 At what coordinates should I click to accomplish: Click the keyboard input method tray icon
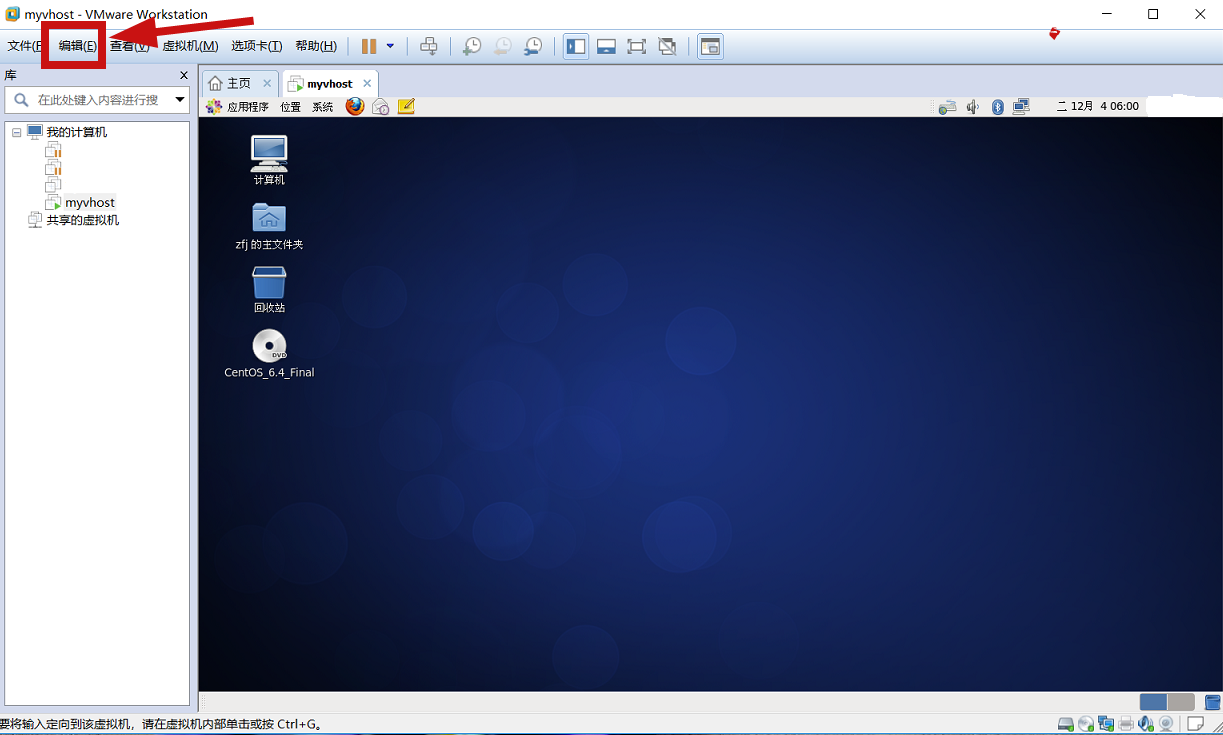947,107
